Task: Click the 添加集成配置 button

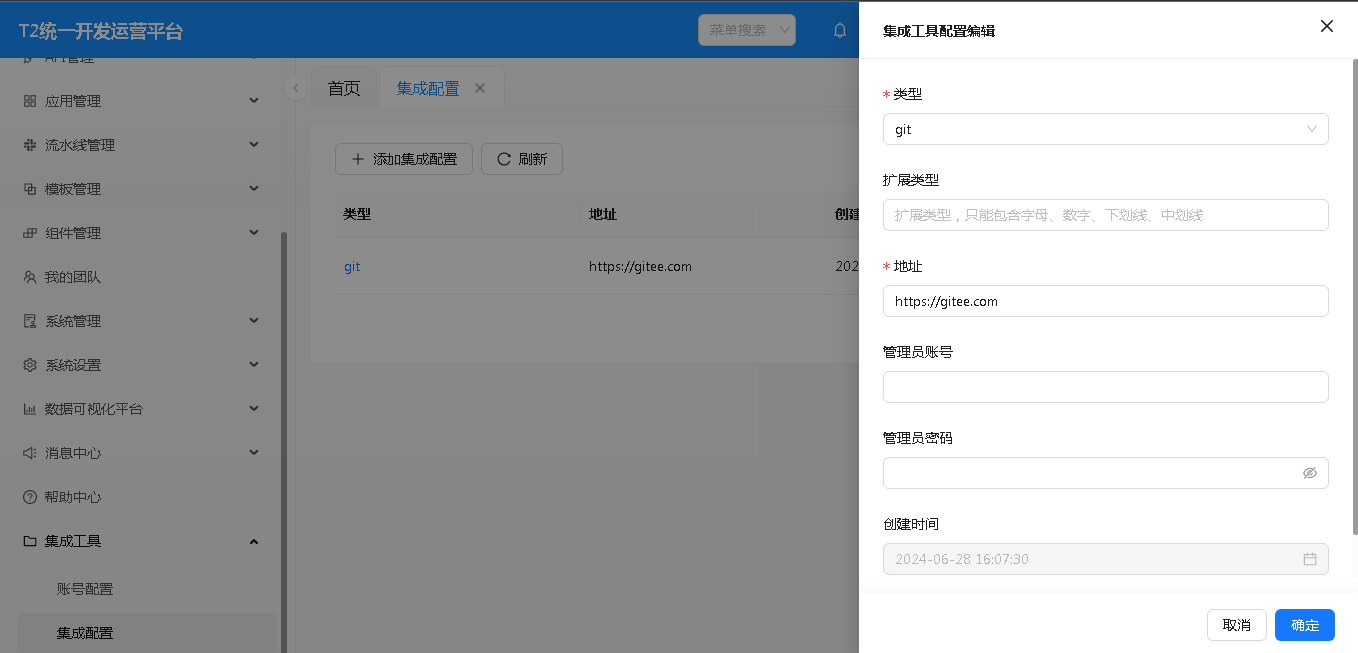Action: 404,159
